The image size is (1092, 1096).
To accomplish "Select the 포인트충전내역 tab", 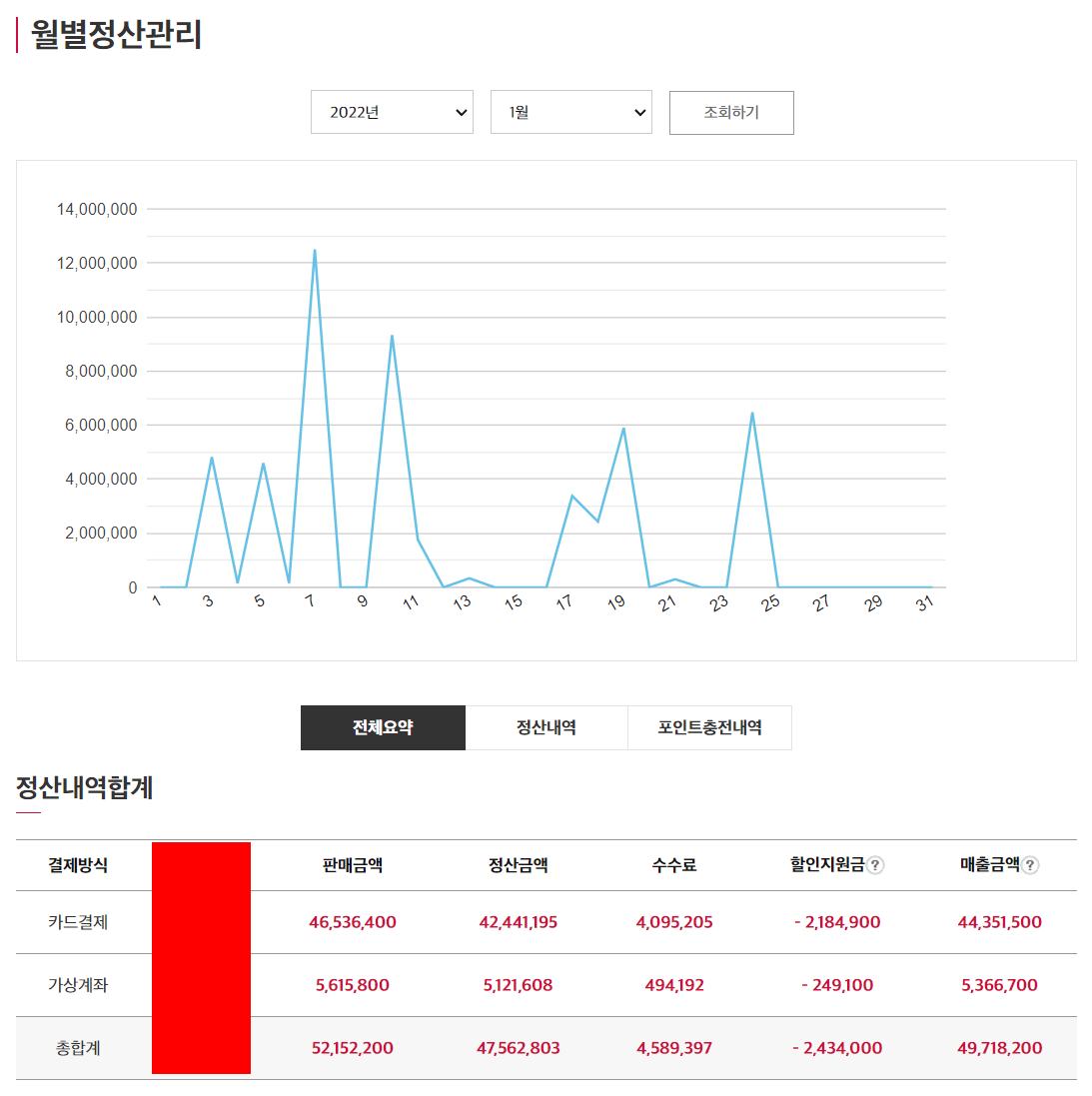I will 709,727.
